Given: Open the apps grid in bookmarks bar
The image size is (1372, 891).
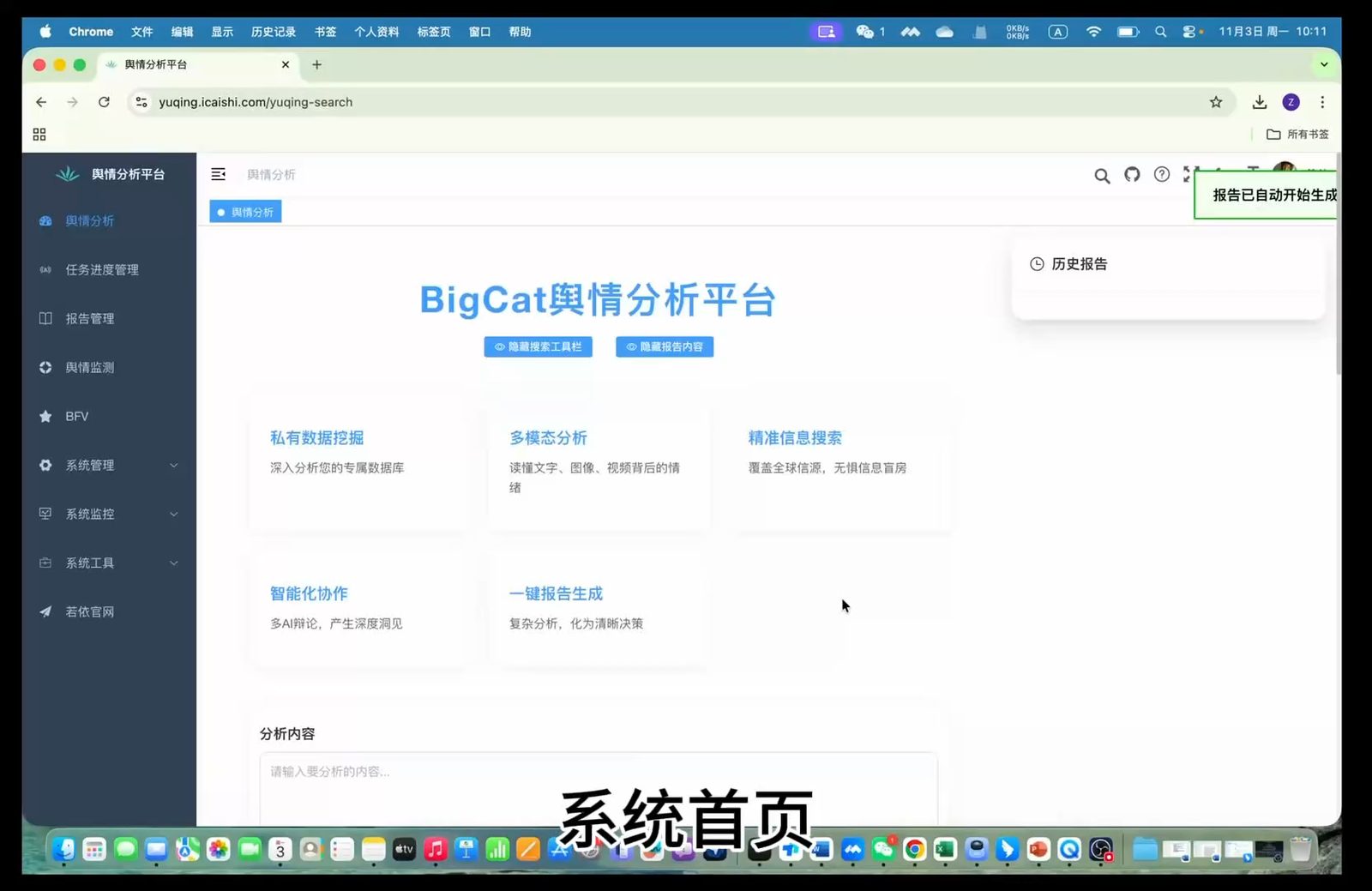Looking at the screenshot, I should pos(39,135).
